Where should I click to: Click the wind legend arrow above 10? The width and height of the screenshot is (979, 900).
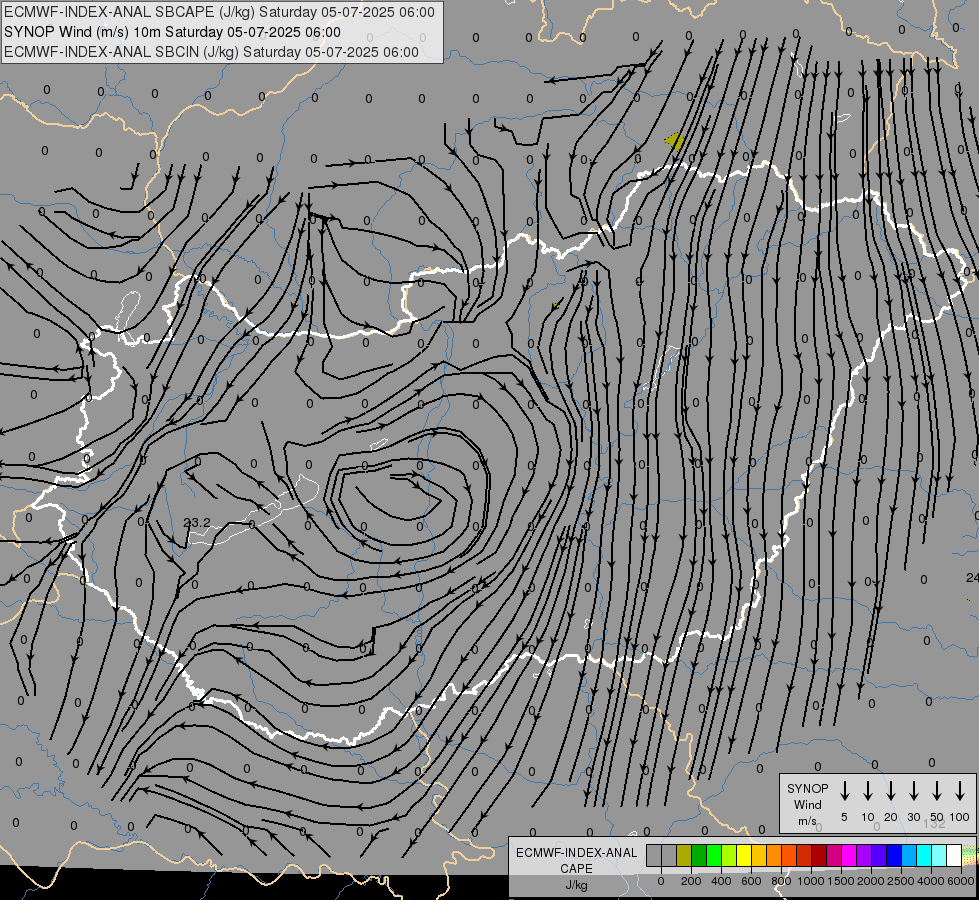click(867, 791)
